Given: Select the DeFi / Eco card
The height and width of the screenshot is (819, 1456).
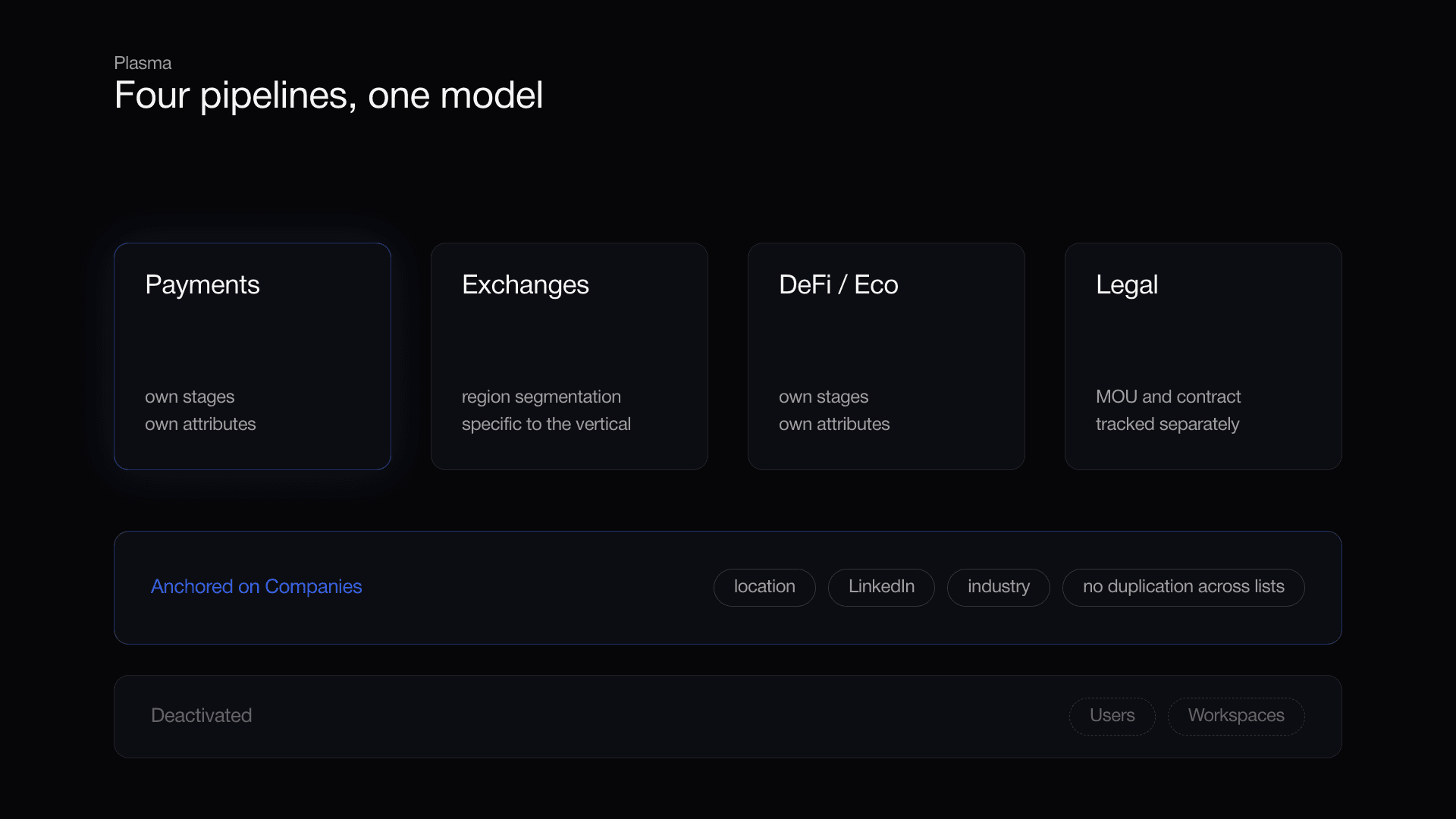Looking at the screenshot, I should click(886, 356).
